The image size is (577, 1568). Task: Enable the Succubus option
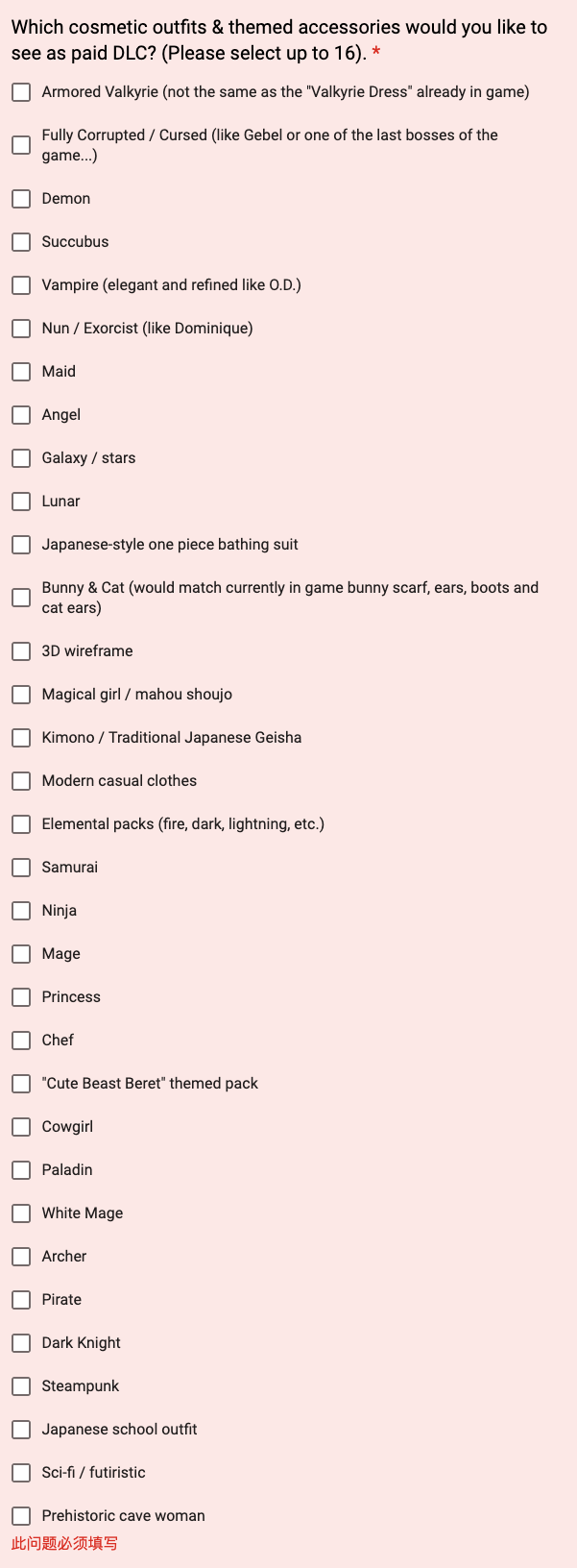coord(21,242)
